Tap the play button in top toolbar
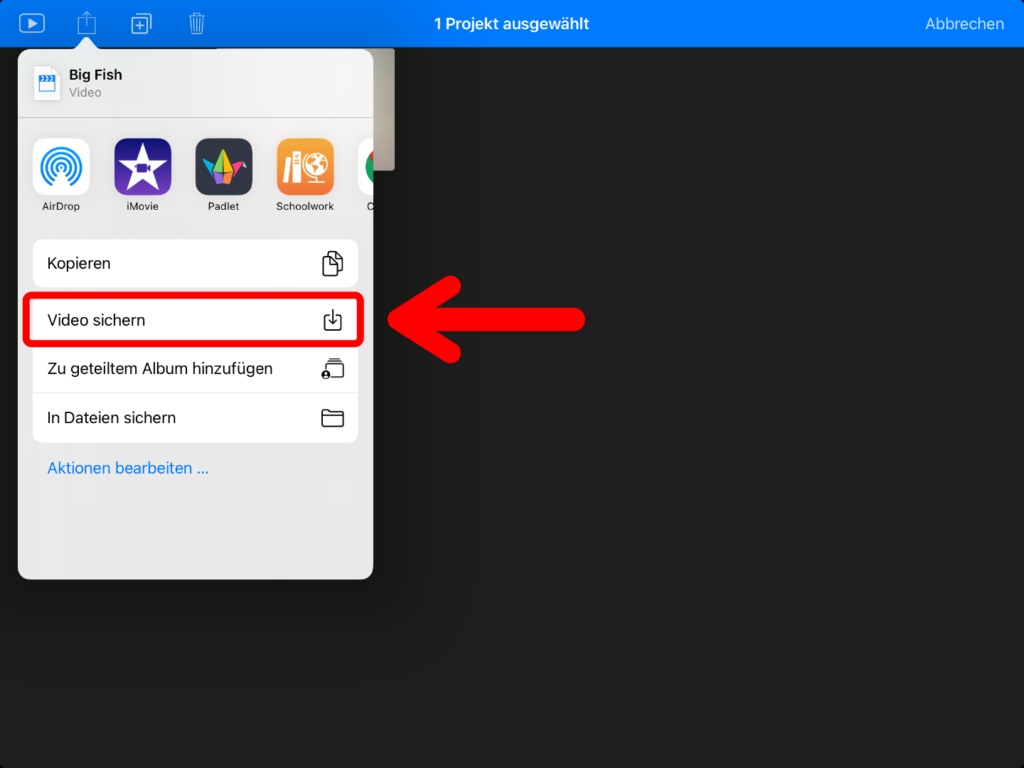 pyautogui.click(x=32, y=23)
